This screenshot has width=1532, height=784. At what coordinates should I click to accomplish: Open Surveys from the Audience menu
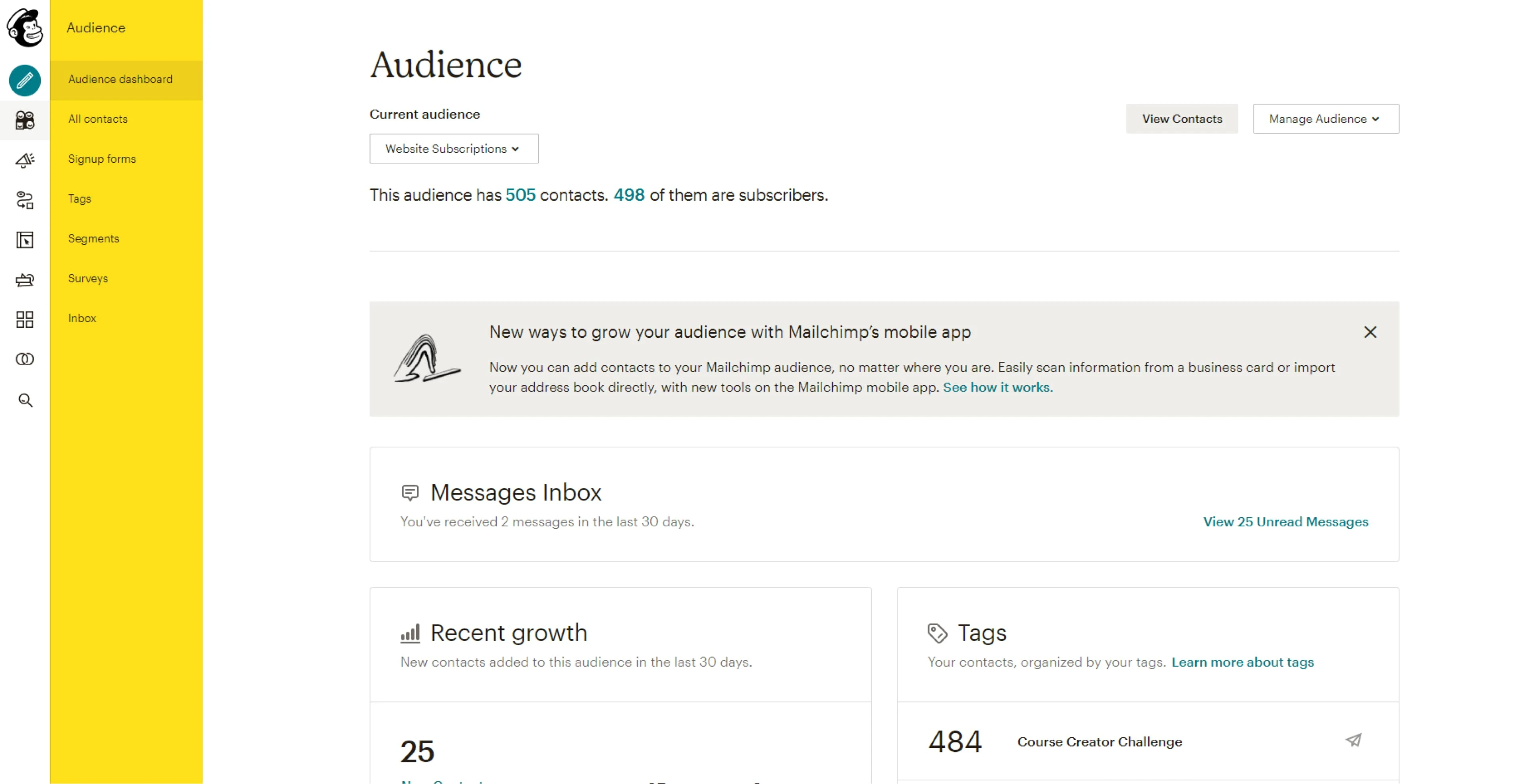click(88, 278)
